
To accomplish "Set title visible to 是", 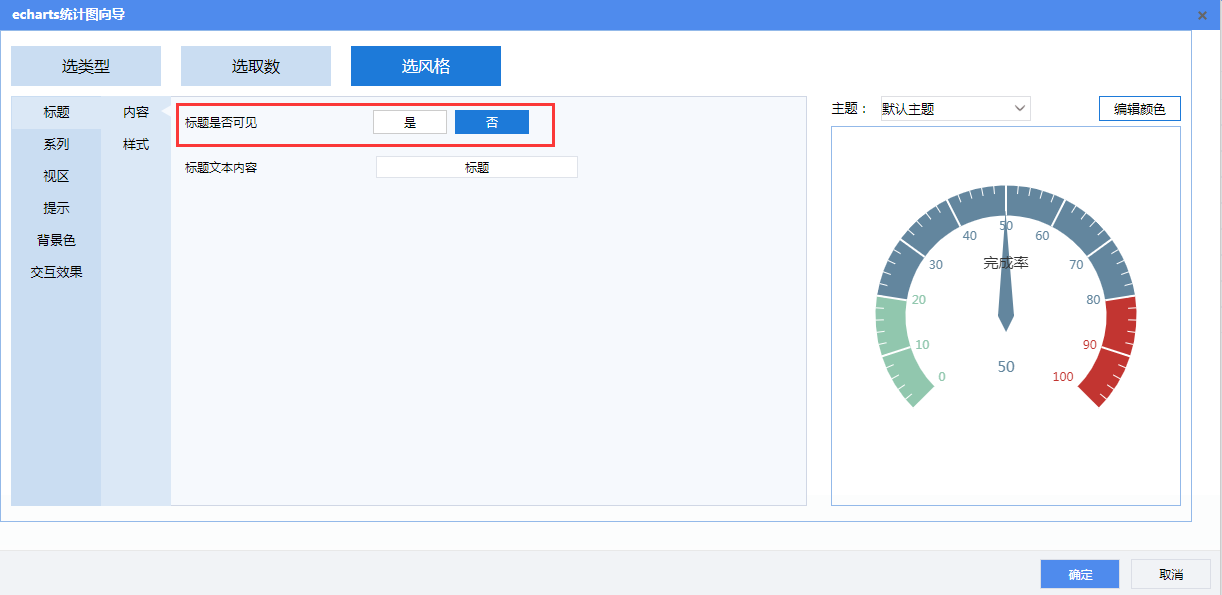I will [410, 122].
